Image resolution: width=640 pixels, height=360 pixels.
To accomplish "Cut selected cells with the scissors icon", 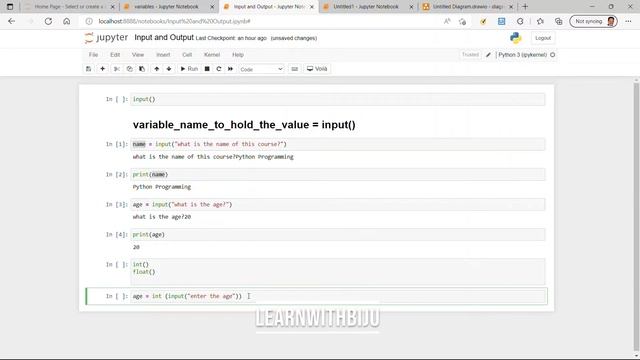I will pos(116,69).
